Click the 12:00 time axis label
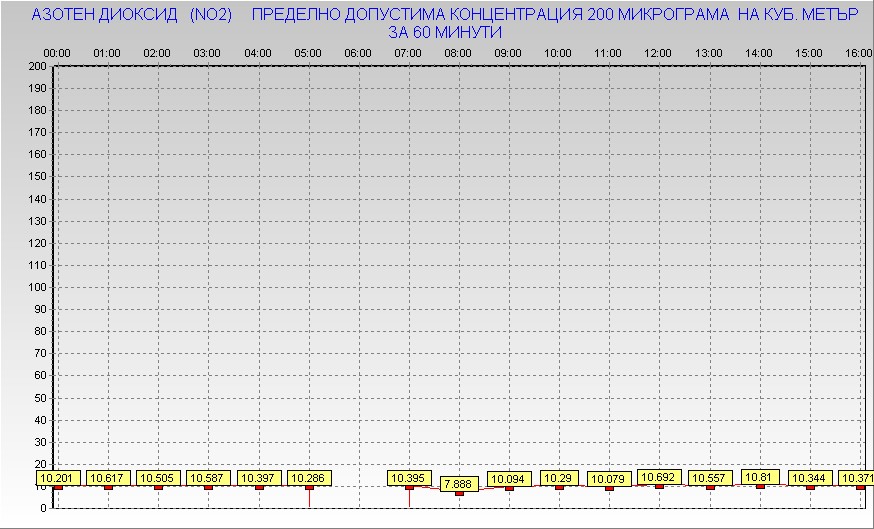The height and width of the screenshot is (529, 874). (x=658, y=52)
